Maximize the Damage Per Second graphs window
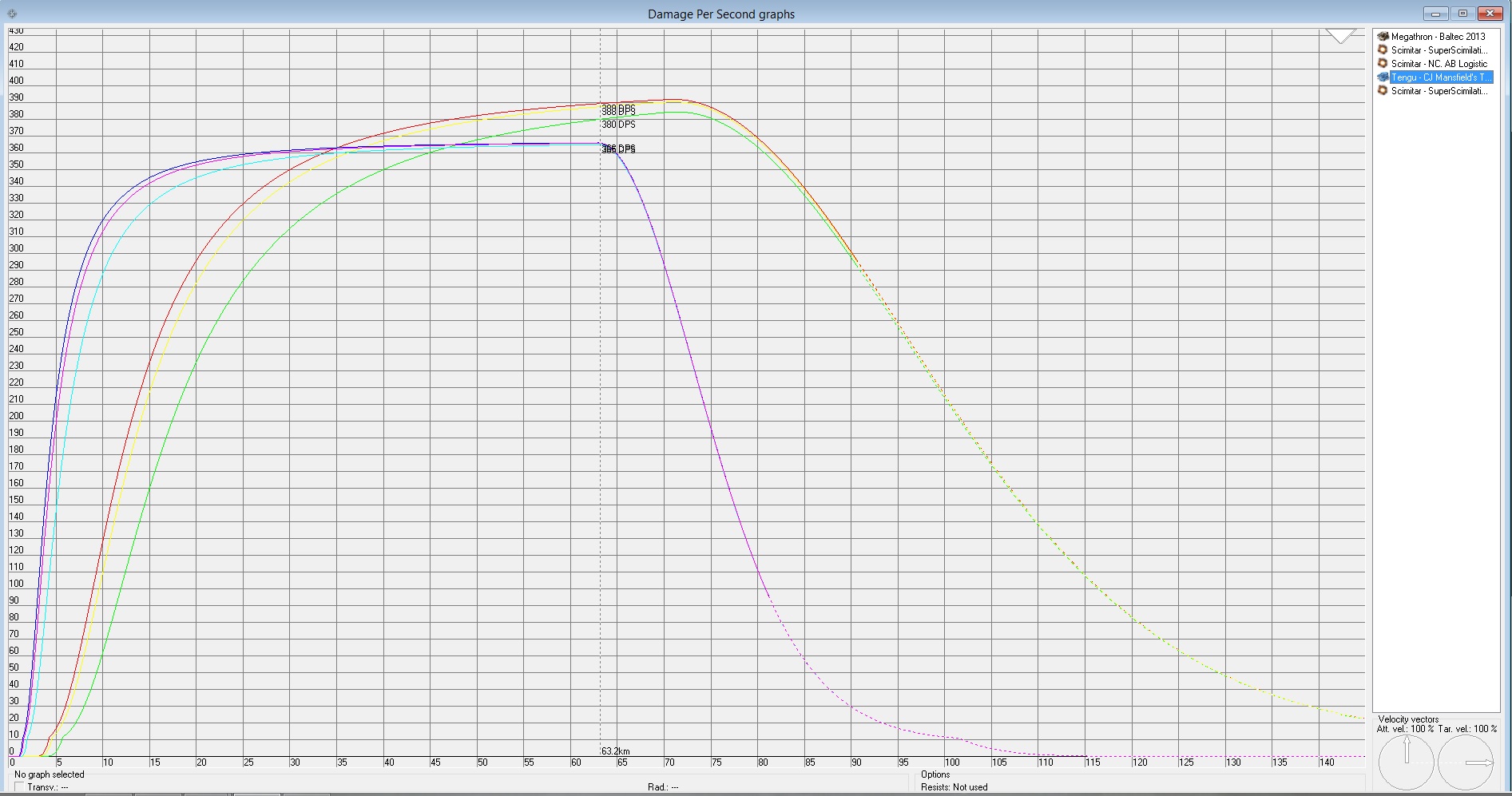Screen dimensions: 1512x796 click(x=1462, y=14)
